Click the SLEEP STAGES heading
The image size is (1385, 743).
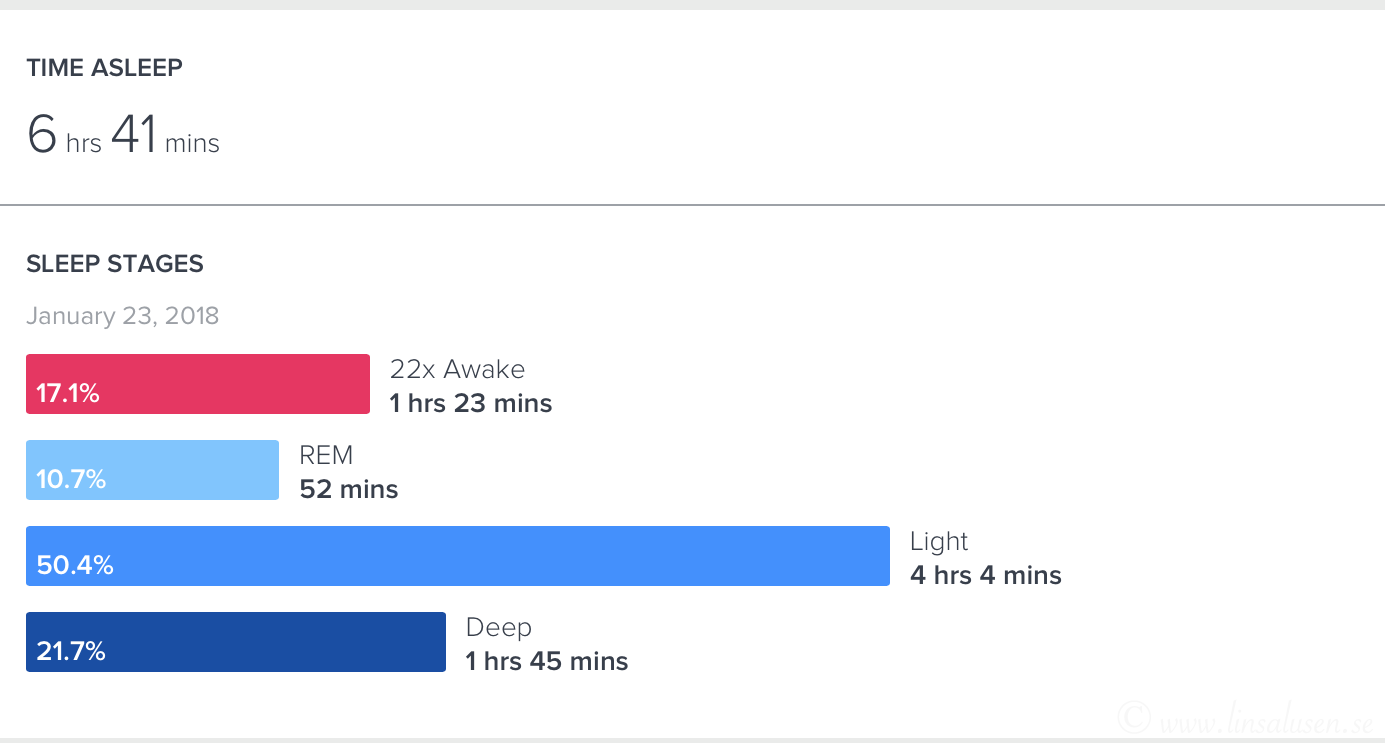coord(115,264)
